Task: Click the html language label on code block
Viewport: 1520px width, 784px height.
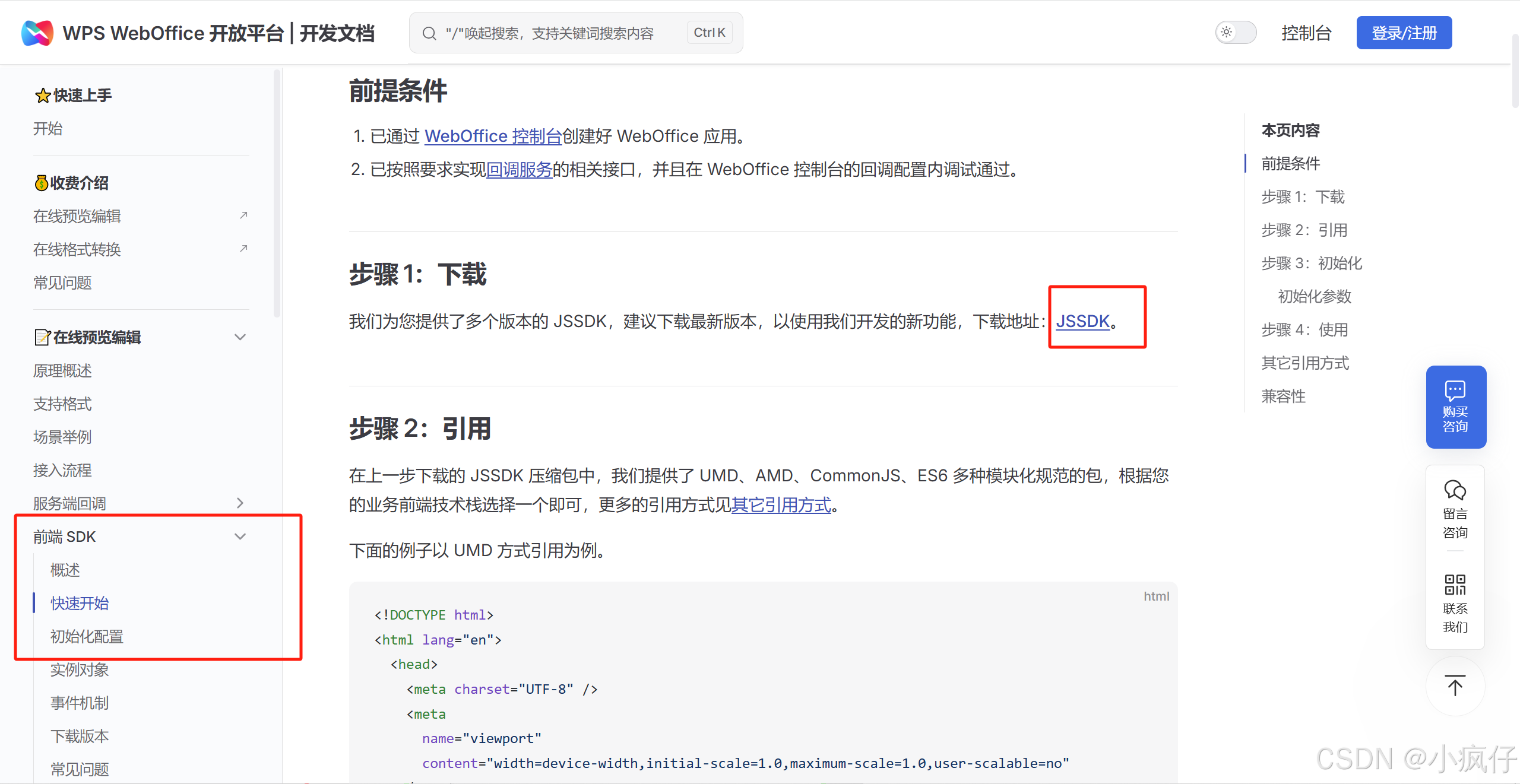Action: click(1156, 596)
